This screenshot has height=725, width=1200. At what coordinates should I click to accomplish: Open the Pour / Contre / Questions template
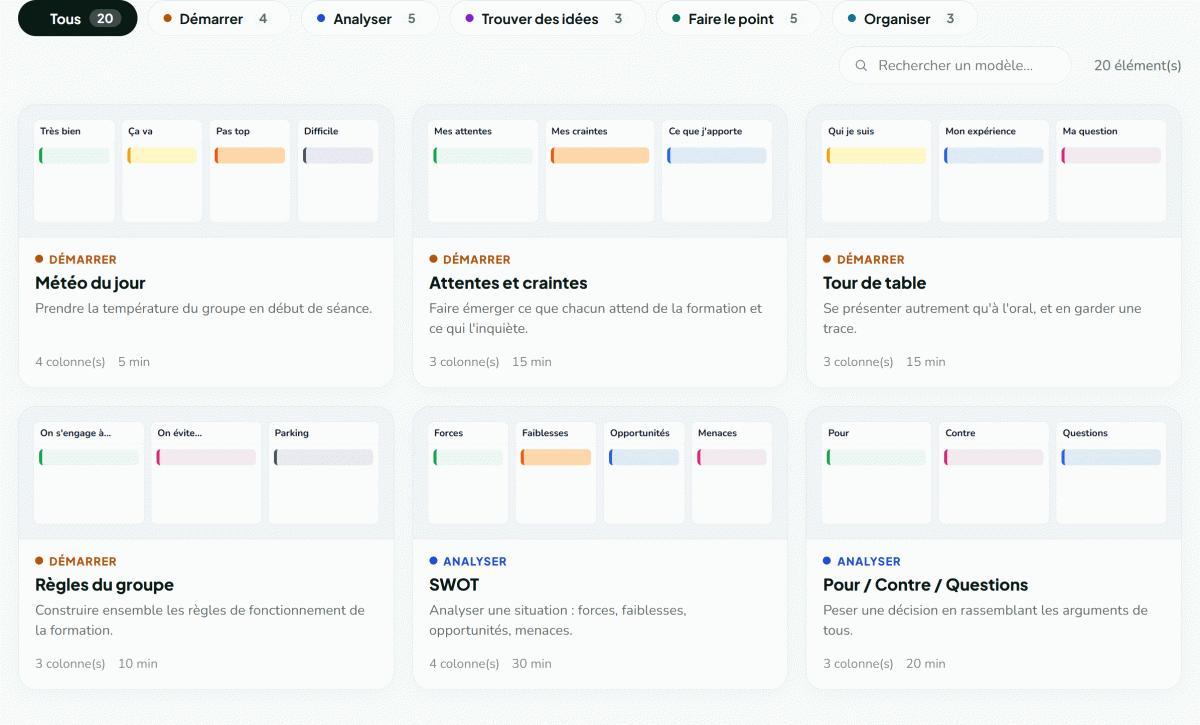[x=925, y=585]
